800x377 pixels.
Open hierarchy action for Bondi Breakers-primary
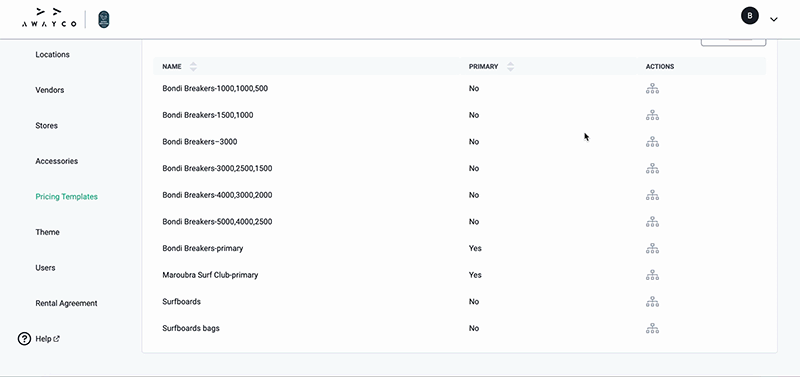[x=652, y=248]
